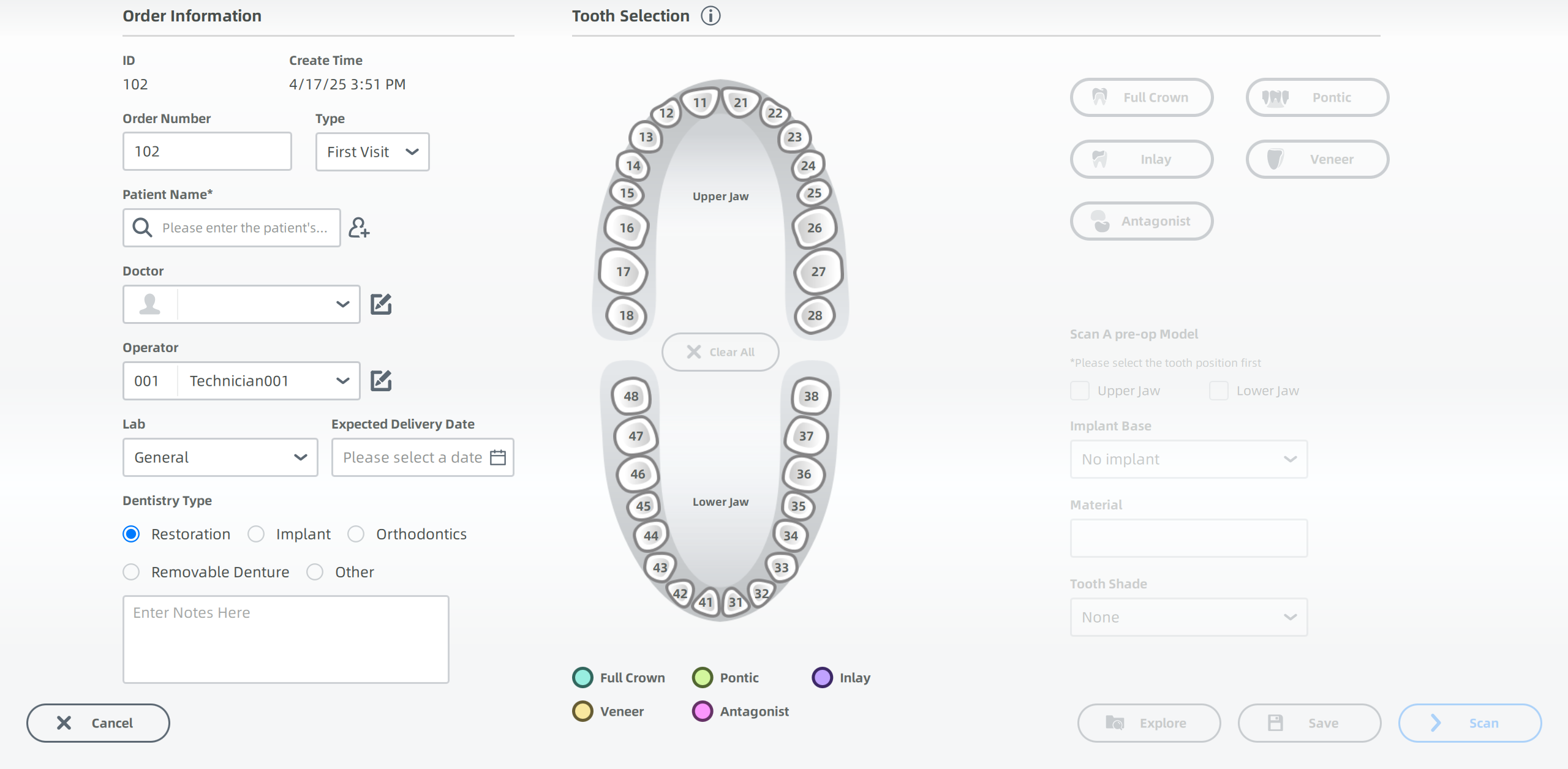This screenshot has width=1568, height=769.
Task: Click the calendar icon for delivery date
Action: click(498, 457)
